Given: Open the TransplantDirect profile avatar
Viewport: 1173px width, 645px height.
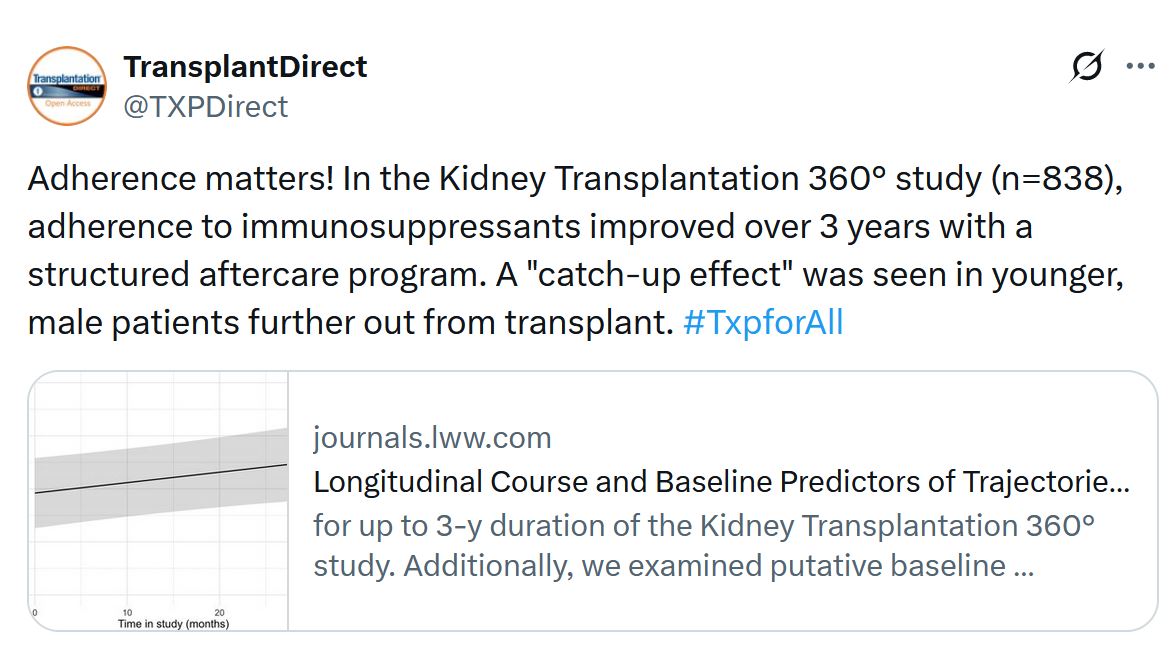Looking at the screenshot, I should point(67,86).
